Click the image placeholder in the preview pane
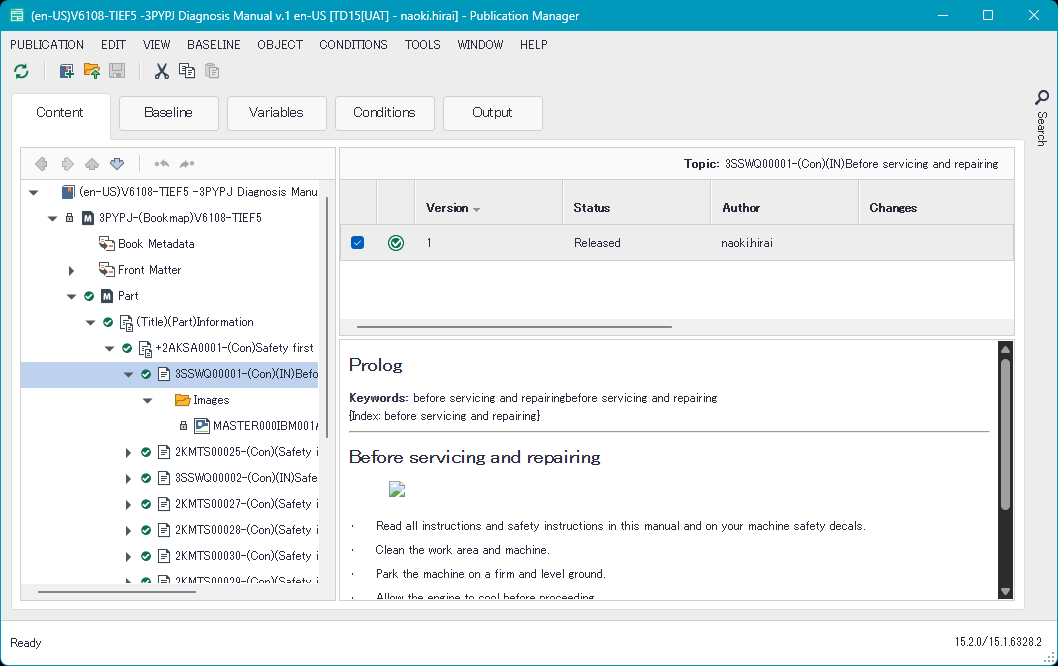This screenshot has height=666, width=1058. coord(396,489)
